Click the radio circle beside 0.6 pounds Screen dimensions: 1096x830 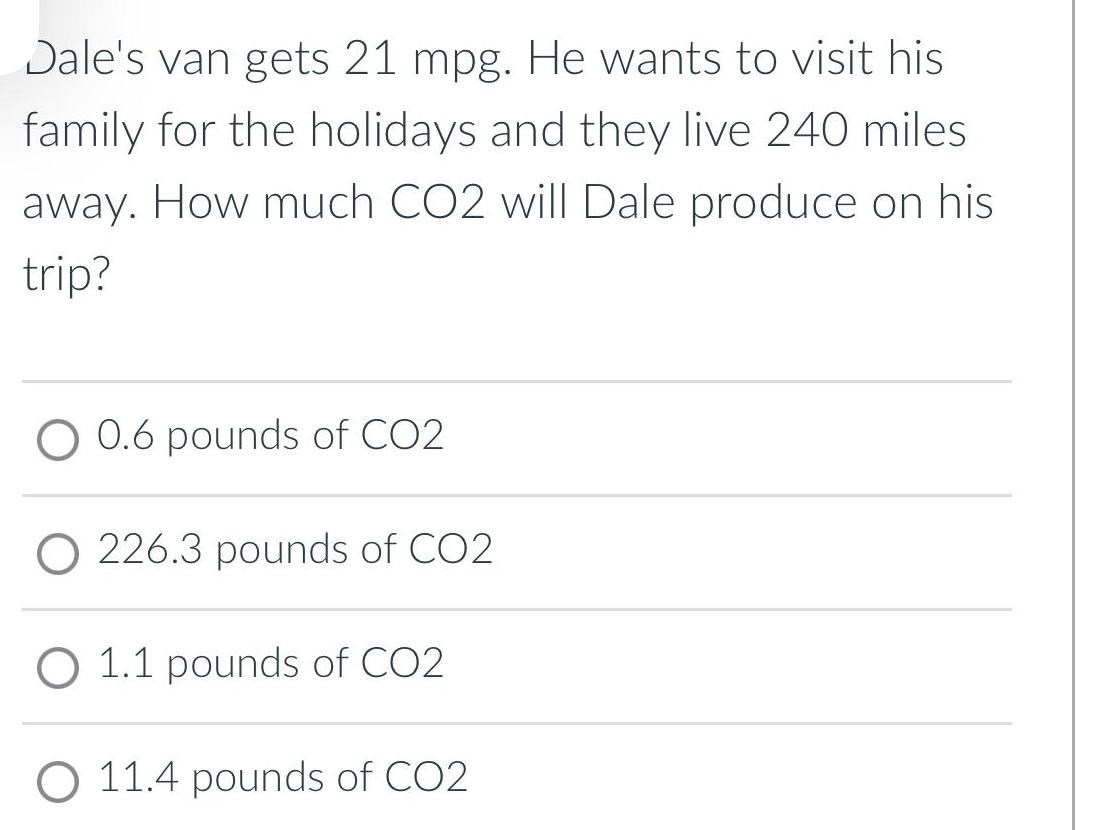57,438
